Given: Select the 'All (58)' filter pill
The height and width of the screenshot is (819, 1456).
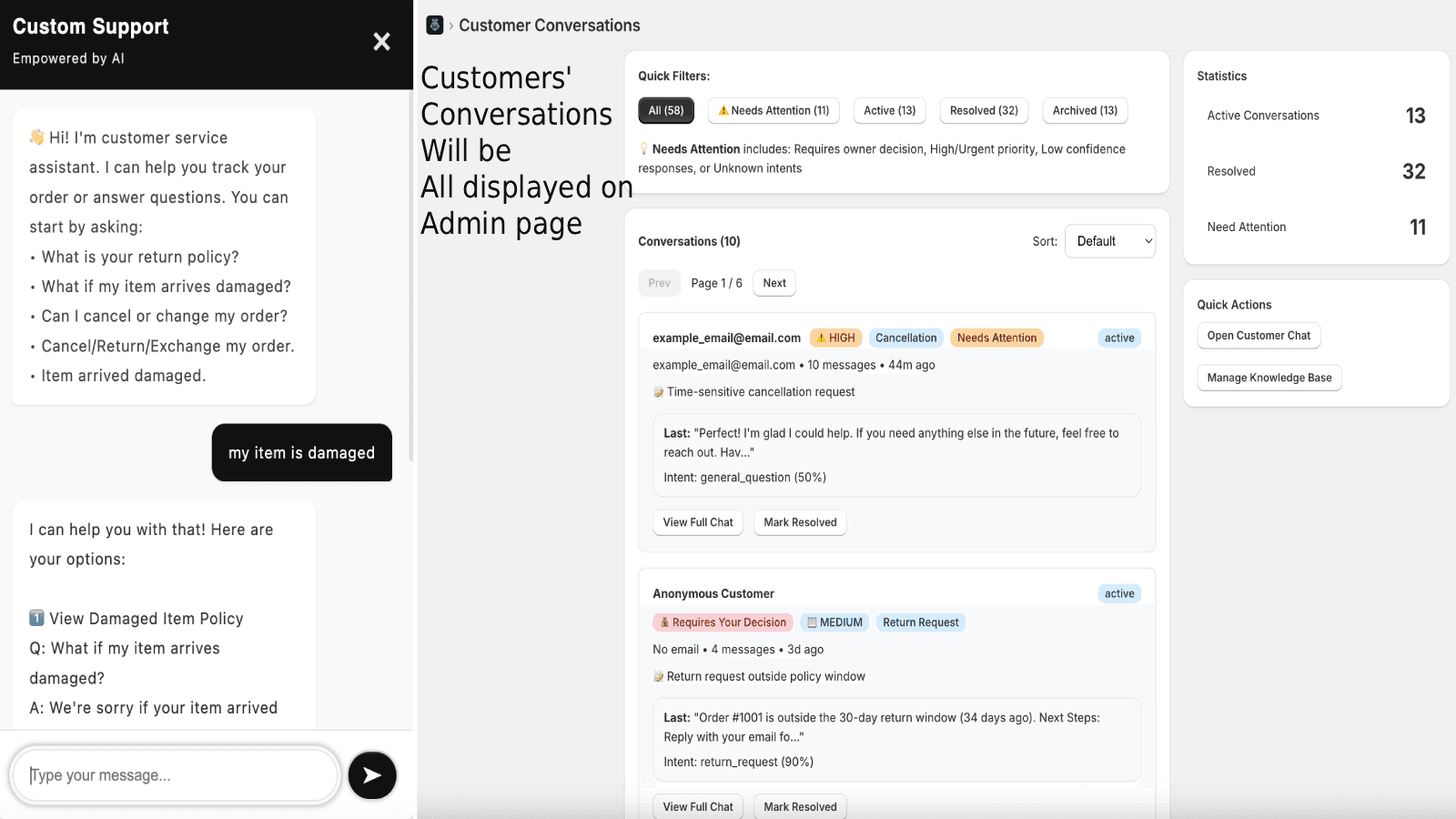Looking at the screenshot, I should click(665, 110).
